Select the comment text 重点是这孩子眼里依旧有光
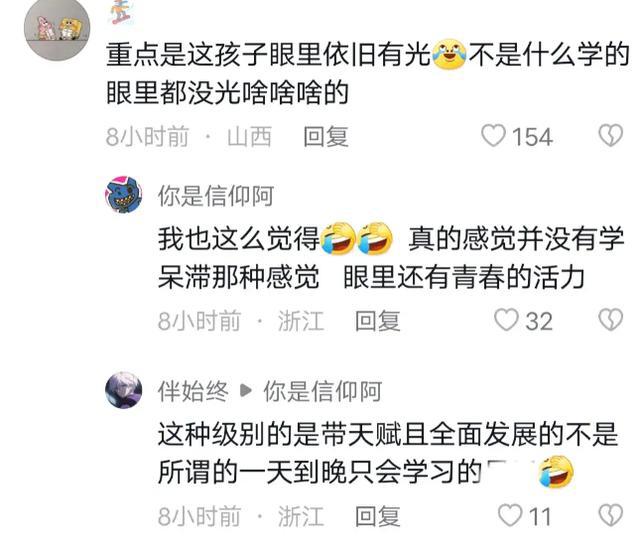 (268, 55)
